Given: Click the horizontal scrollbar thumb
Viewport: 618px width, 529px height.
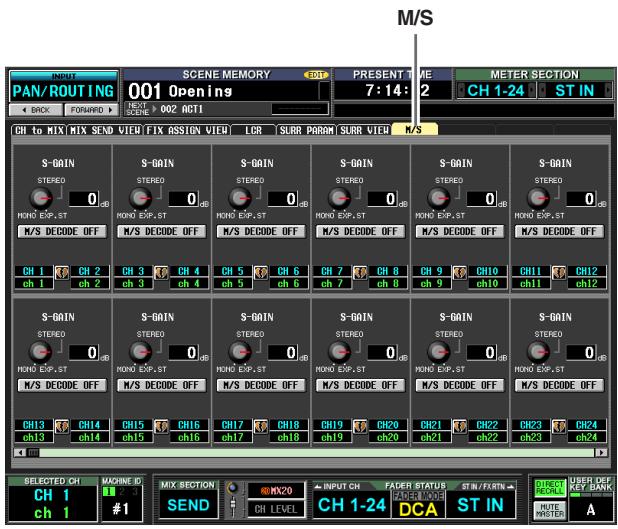Looking at the screenshot, I should pyautogui.click(x=33, y=453).
